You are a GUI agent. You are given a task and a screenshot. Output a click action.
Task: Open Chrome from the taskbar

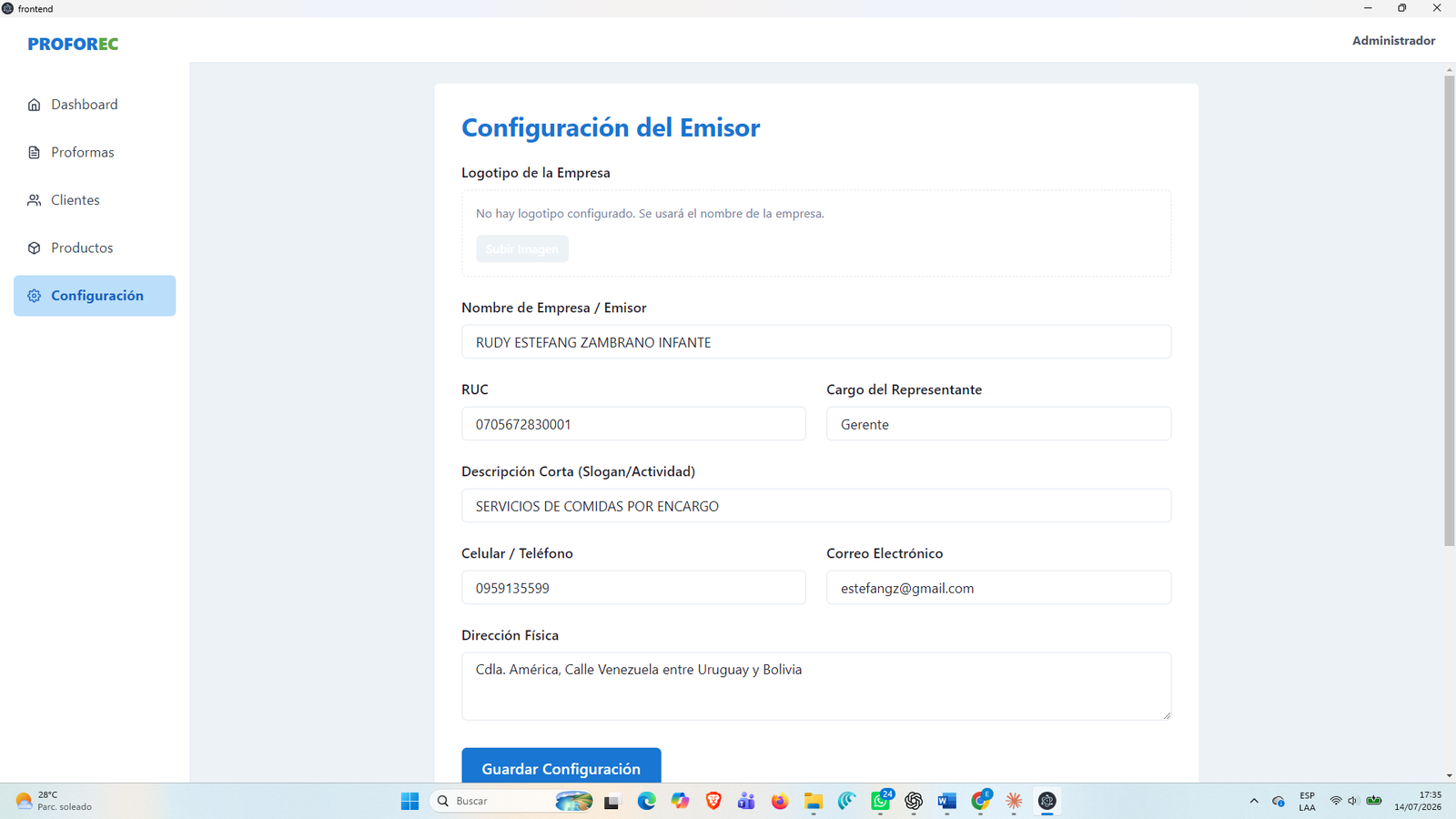[981, 801]
